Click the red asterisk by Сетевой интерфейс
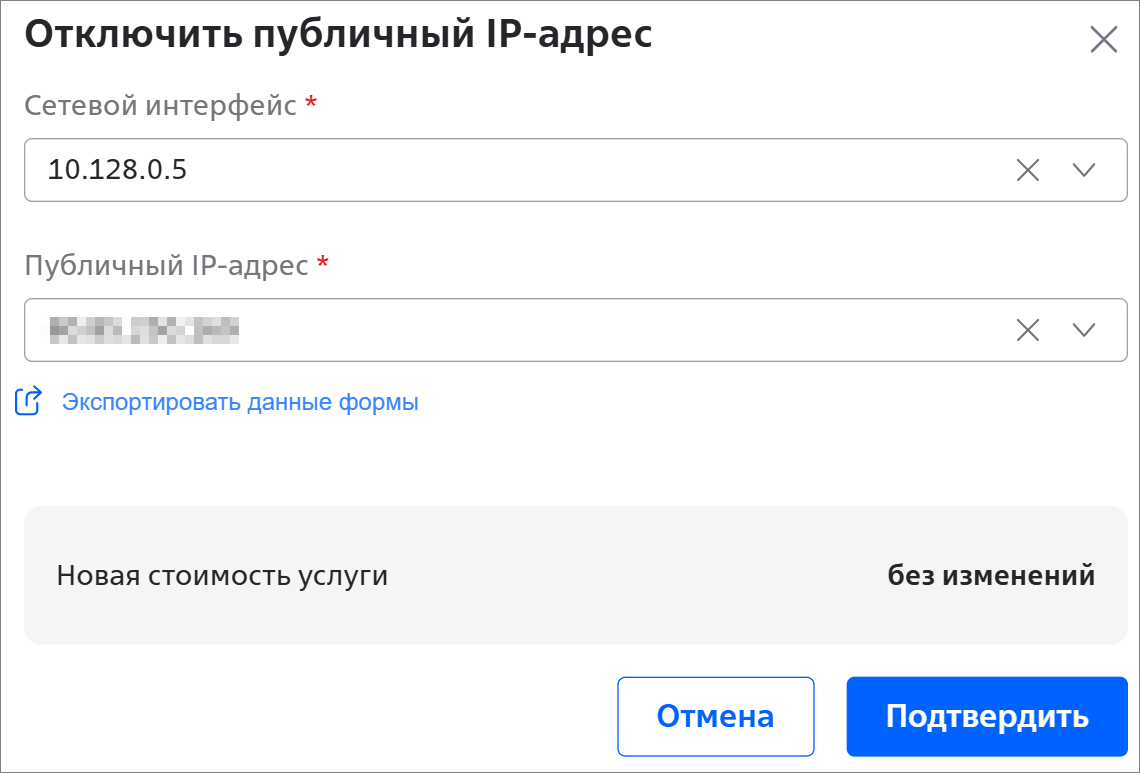This screenshot has height=773, width=1140. (311, 104)
